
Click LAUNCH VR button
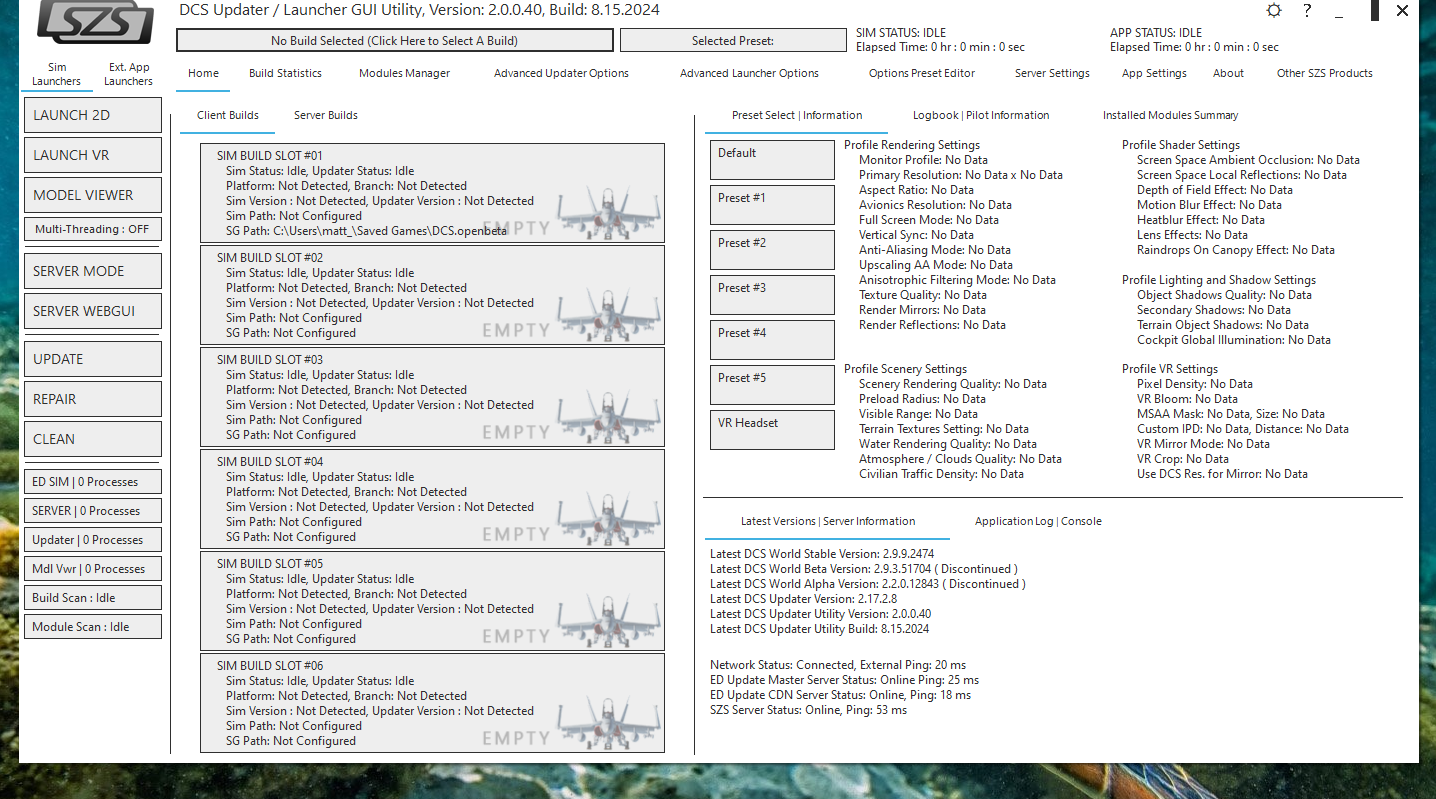(92, 155)
